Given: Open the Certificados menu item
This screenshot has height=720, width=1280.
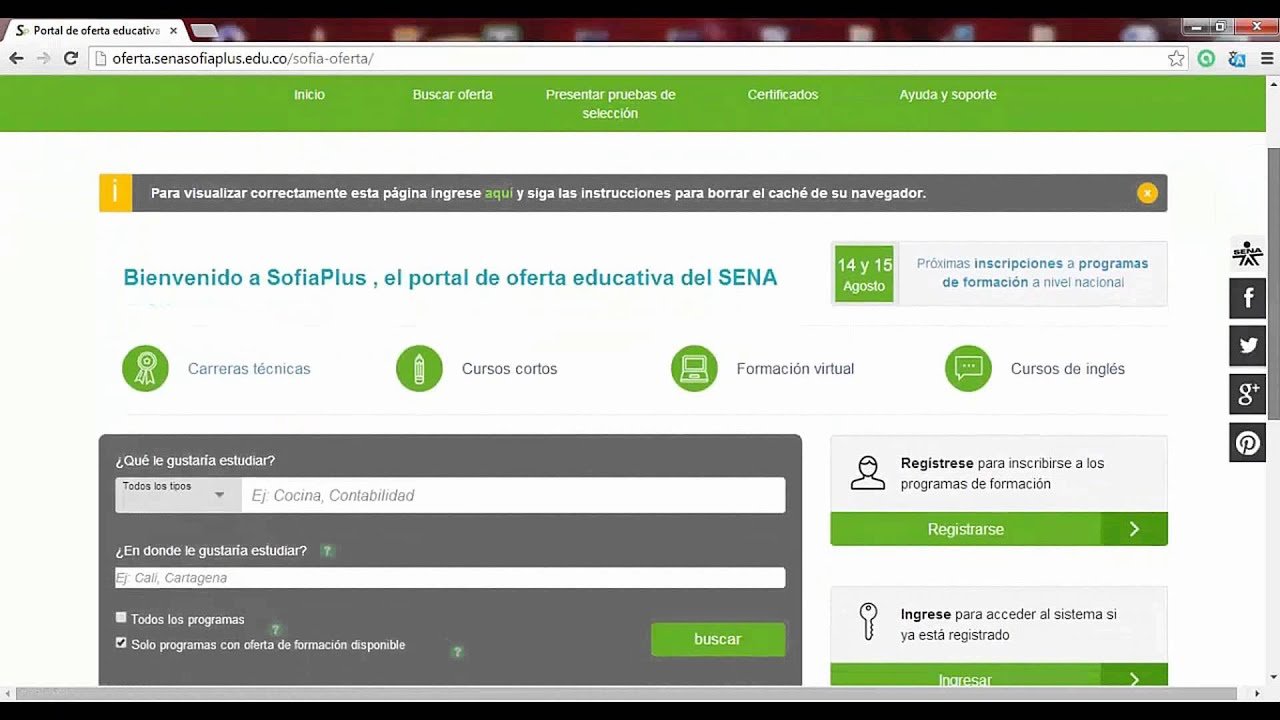Looking at the screenshot, I should (x=783, y=95).
